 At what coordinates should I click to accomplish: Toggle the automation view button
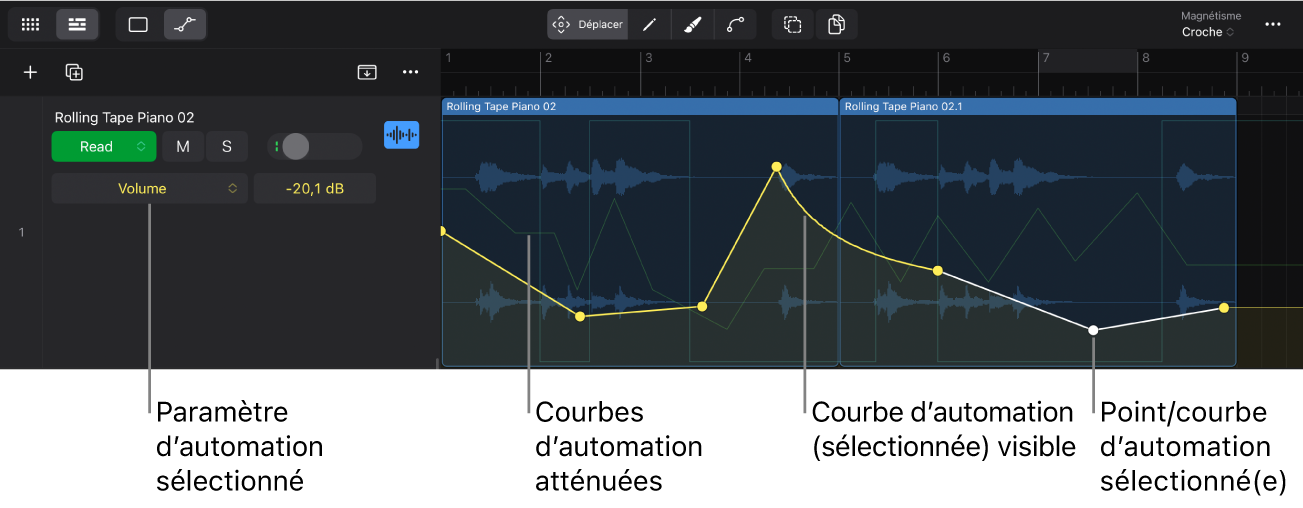[x=185, y=24]
